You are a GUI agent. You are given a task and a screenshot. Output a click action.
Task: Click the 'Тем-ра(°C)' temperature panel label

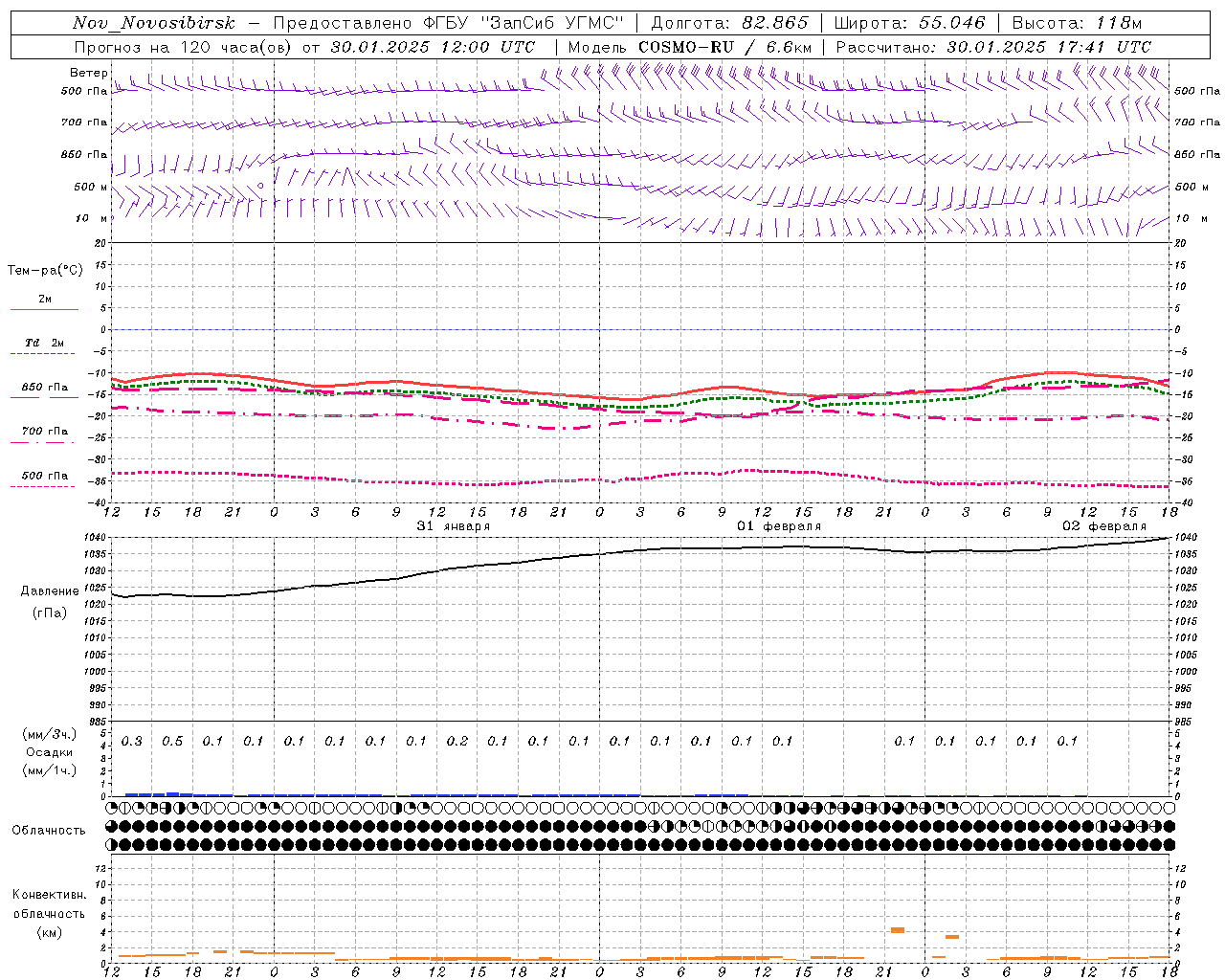[45, 271]
